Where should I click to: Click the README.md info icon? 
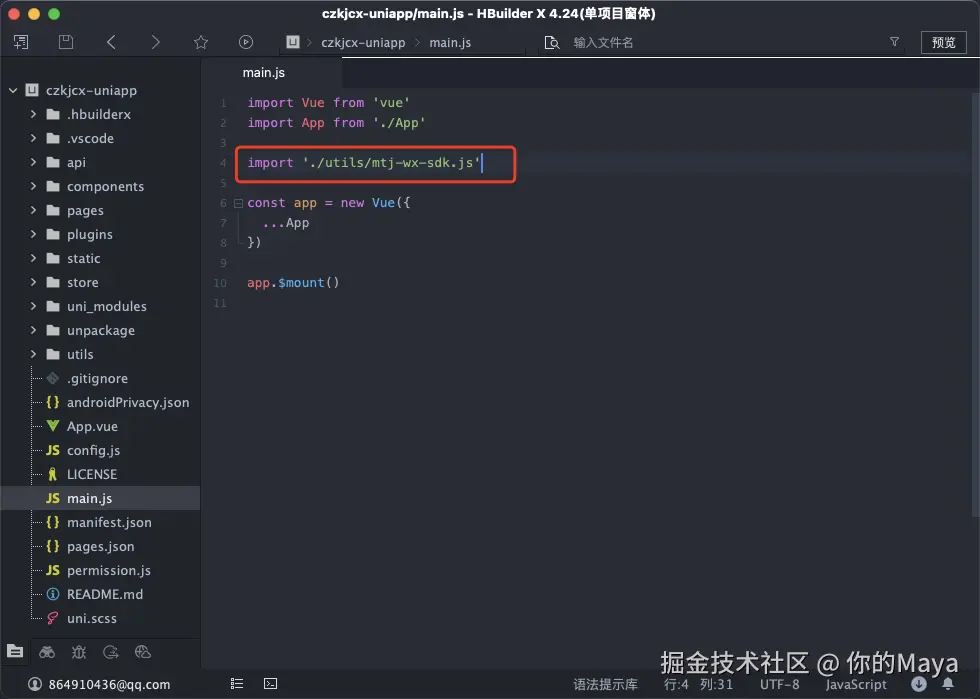click(53, 595)
